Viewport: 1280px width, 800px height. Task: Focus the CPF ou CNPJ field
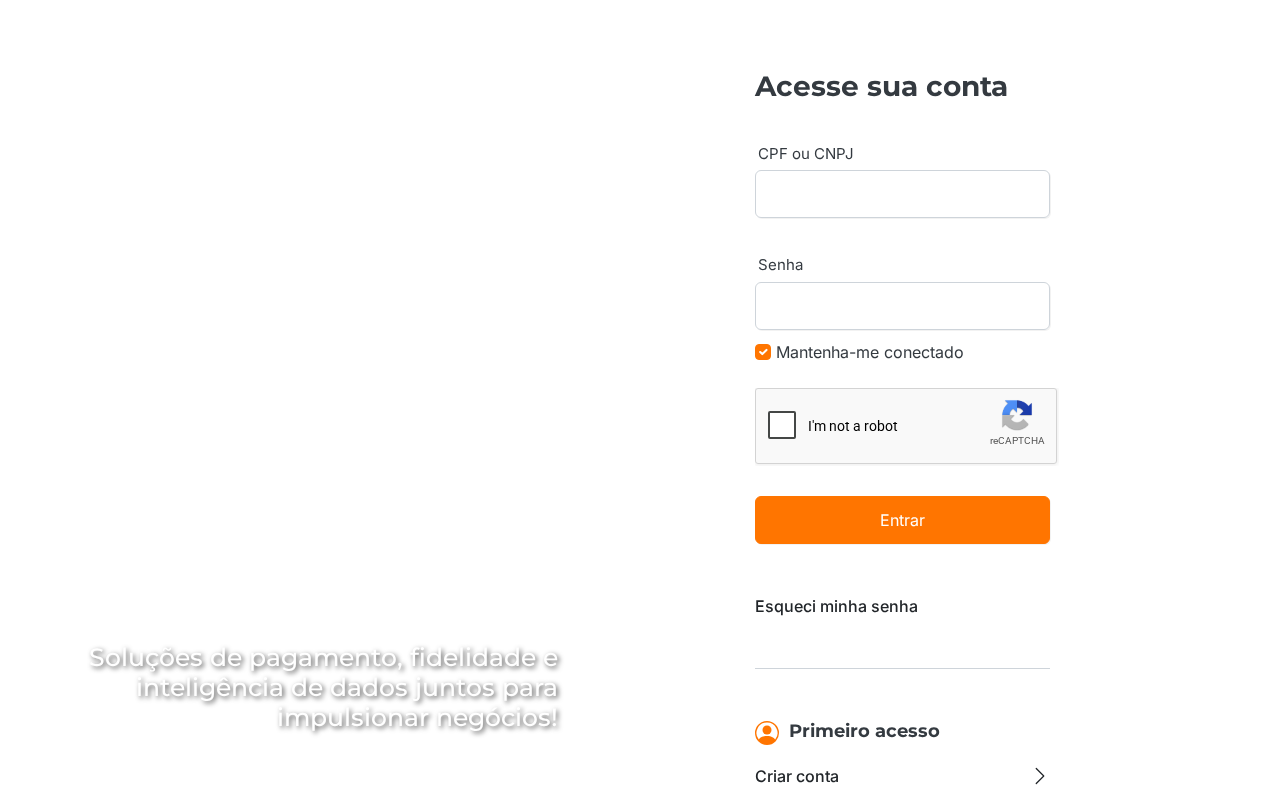click(902, 194)
